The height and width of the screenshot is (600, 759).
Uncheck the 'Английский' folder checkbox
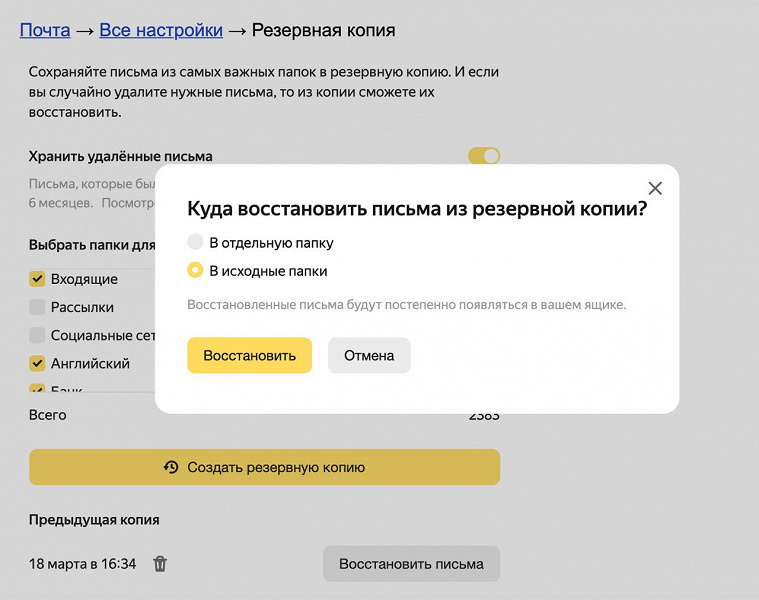coord(37,363)
